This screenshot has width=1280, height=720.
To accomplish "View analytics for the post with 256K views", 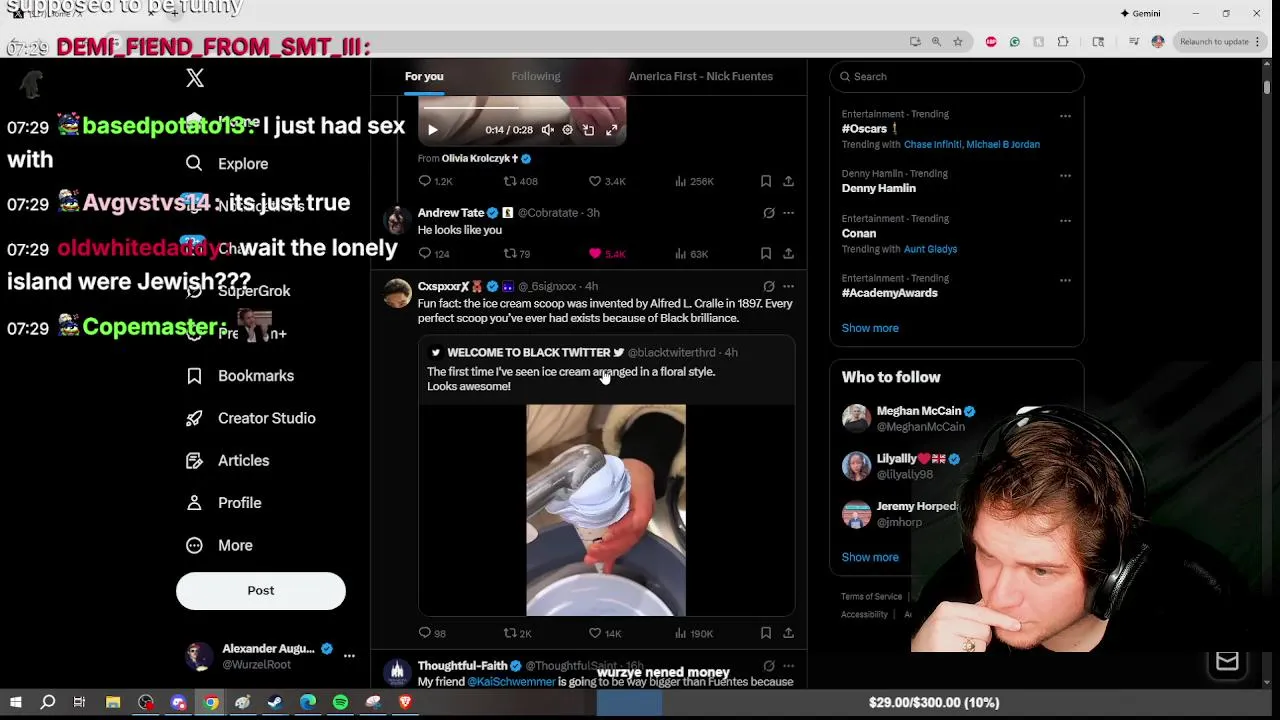I will pos(694,181).
